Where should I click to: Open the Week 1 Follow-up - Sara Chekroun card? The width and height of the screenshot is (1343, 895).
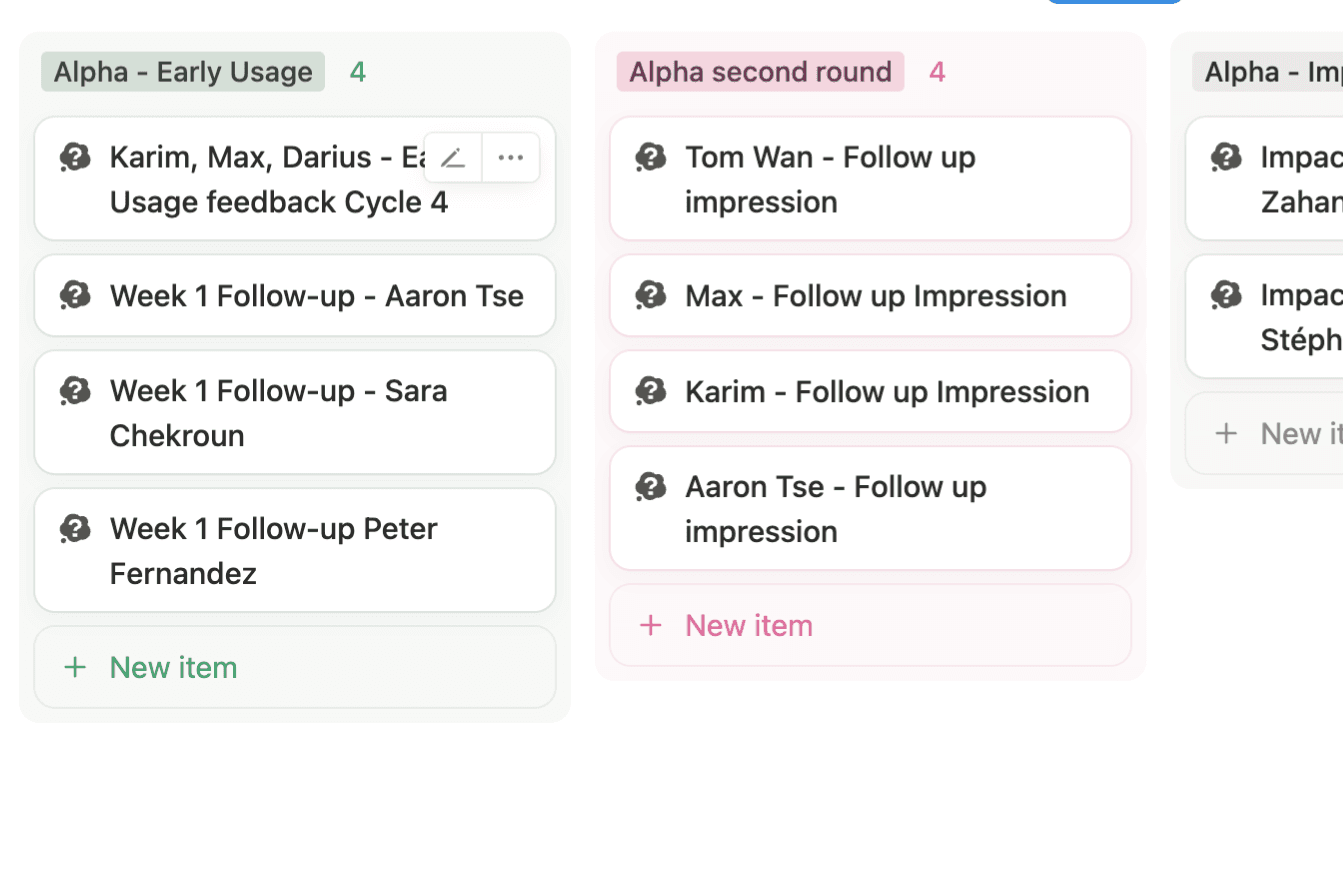click(295, 412)
